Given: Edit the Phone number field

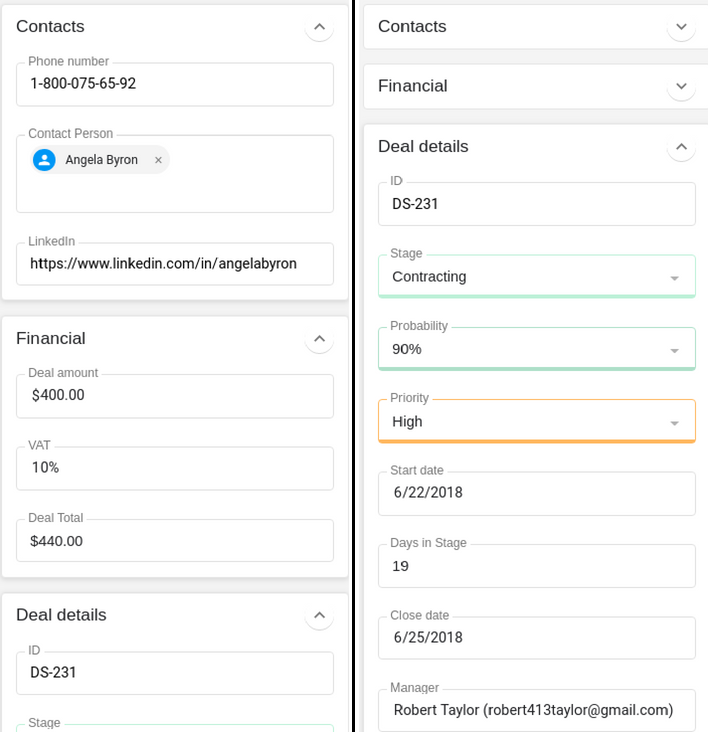Looking at the screenshot, I should coord(175,84).
